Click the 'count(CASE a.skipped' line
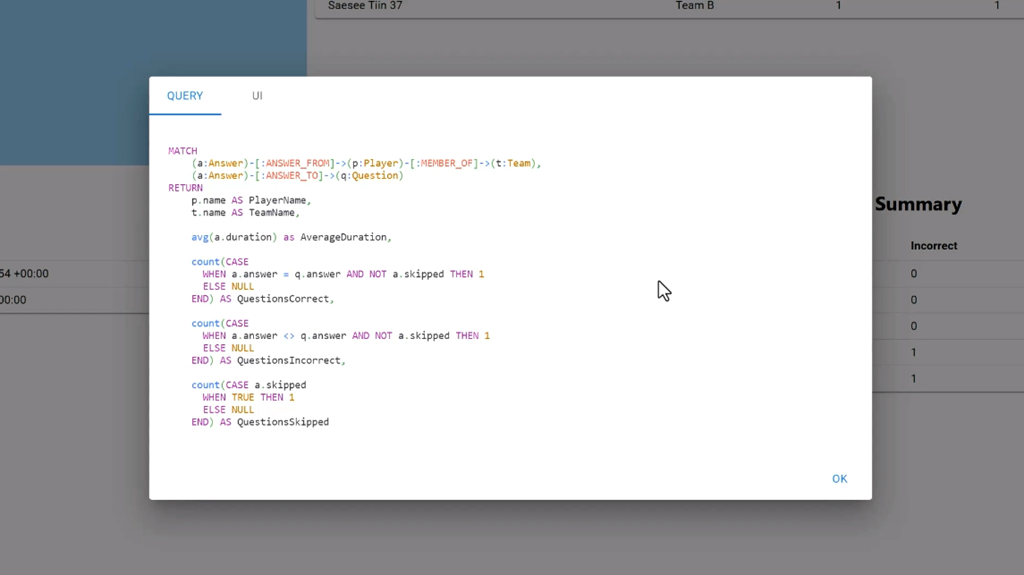The image size is (1024, 575). pyautogui.click(x=249, y=385)
